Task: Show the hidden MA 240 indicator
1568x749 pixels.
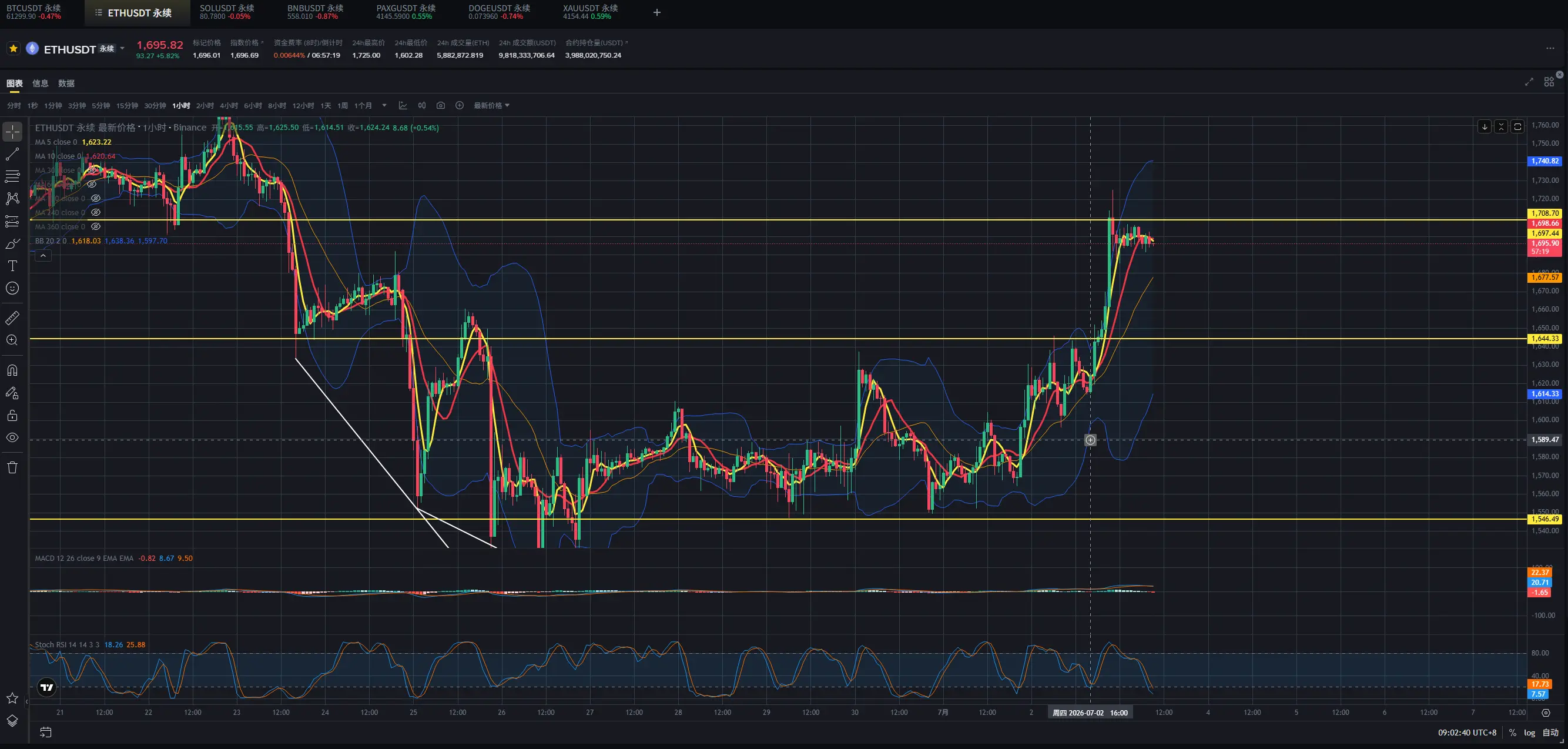Action: (x=96, y=212)
